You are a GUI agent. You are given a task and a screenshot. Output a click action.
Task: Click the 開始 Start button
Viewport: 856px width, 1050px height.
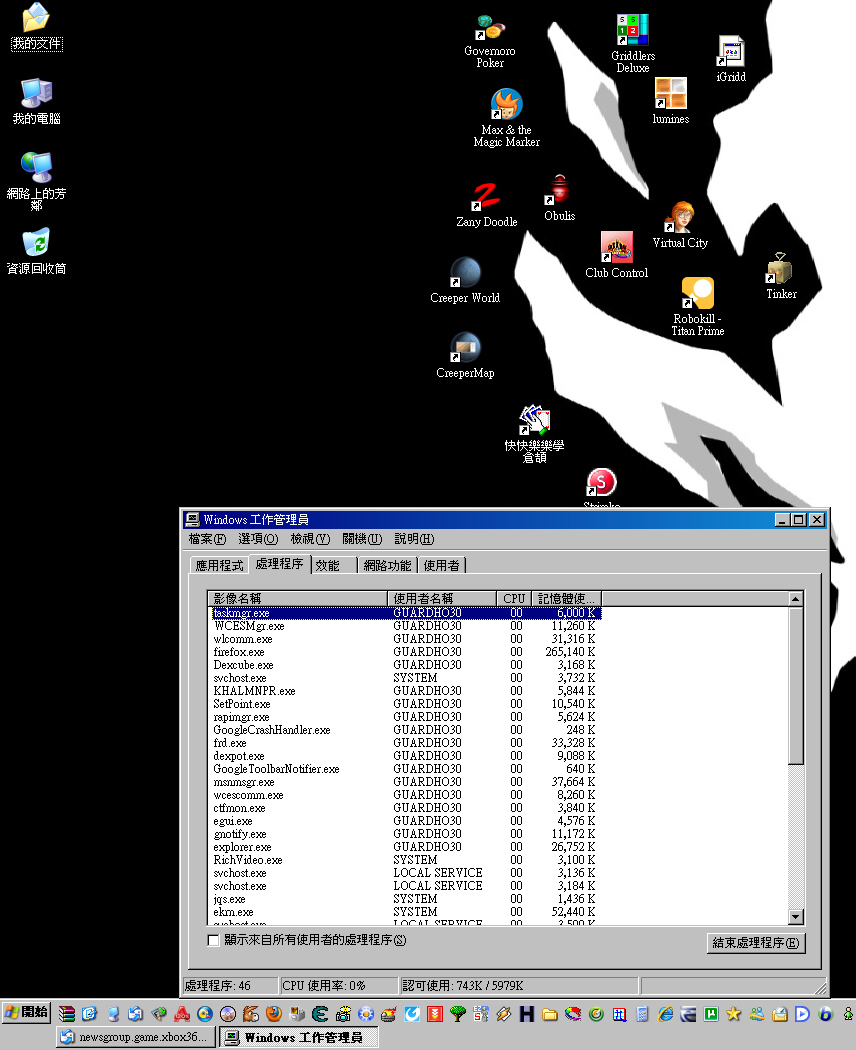point(27,1012)
